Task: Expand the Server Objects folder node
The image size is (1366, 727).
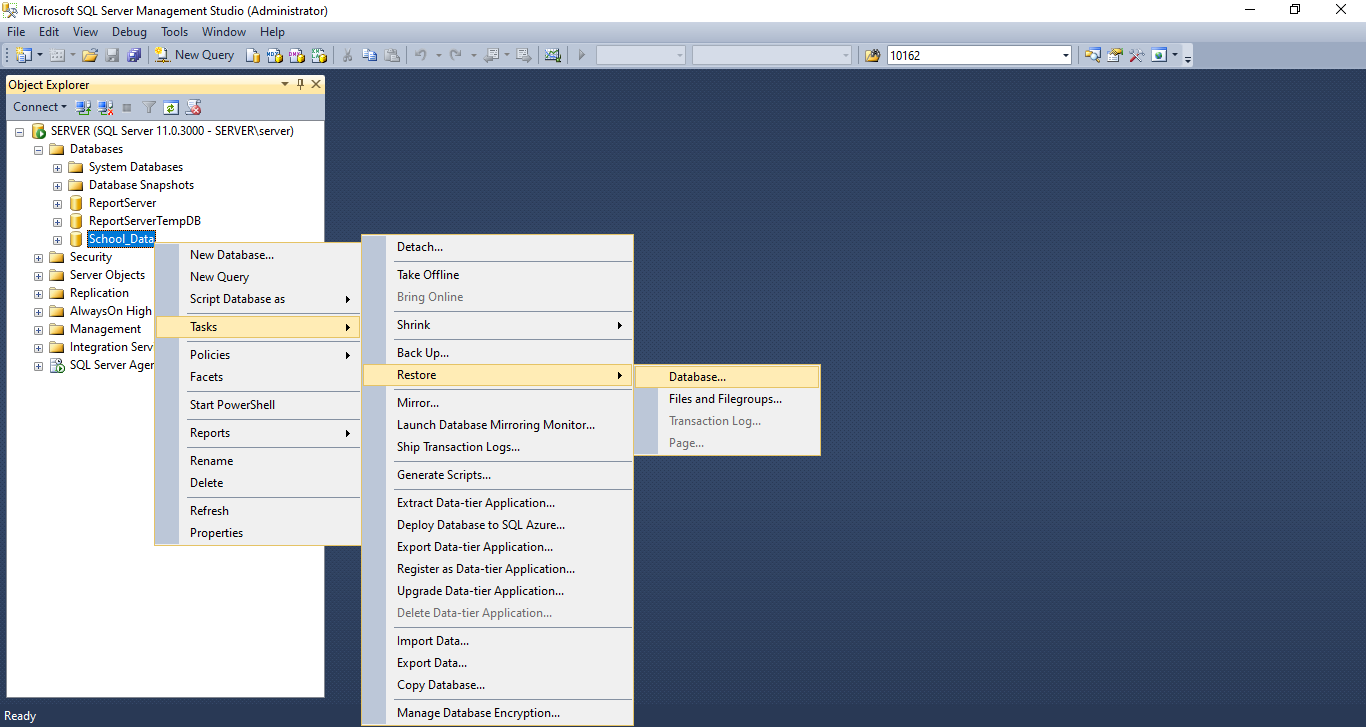Action: pos(38,275)
